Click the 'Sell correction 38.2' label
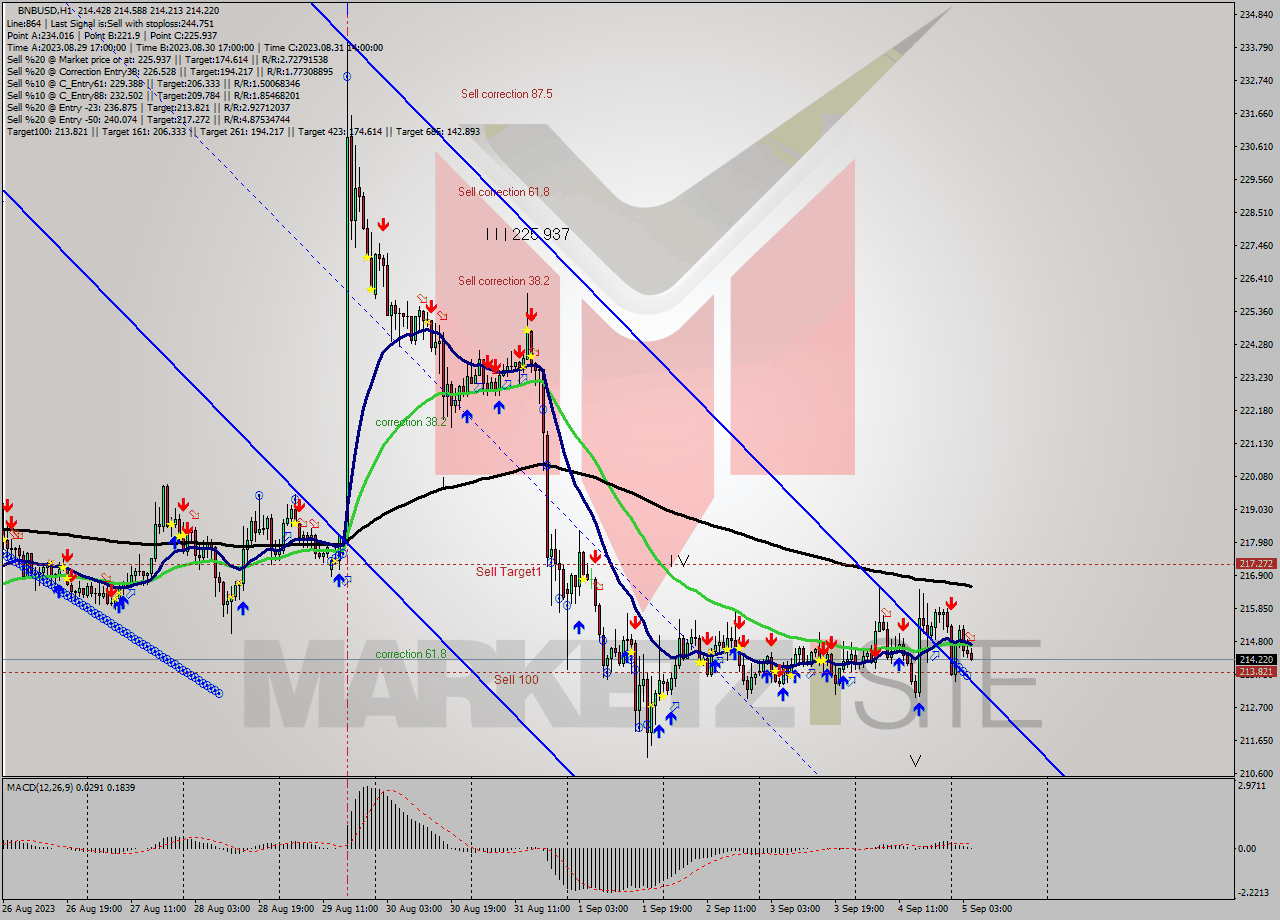Viewport: 1280px width, 920px height. coord(504,281)
